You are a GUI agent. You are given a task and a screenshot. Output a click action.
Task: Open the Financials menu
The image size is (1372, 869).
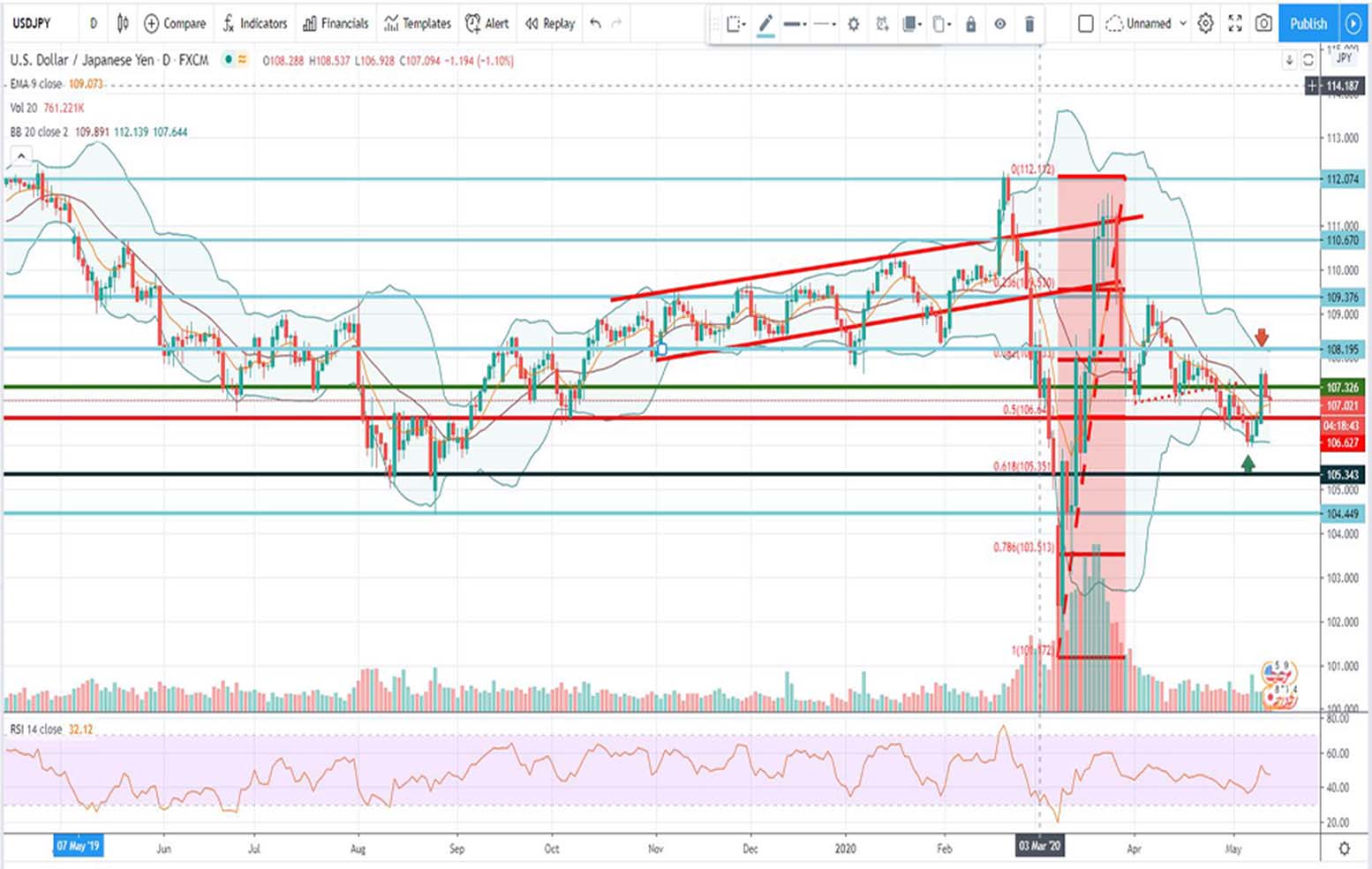[x=335, y=24]
